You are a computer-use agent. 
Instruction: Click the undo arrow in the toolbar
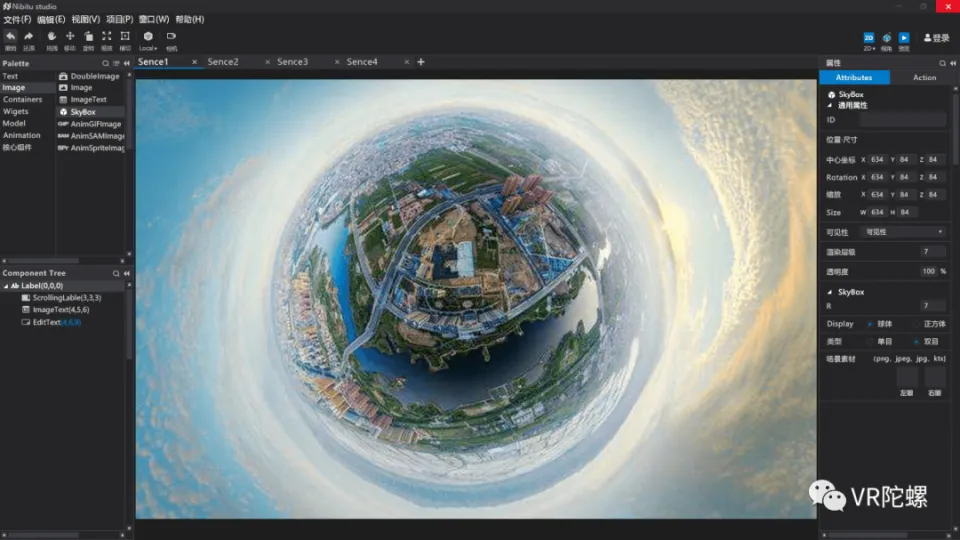10,37
